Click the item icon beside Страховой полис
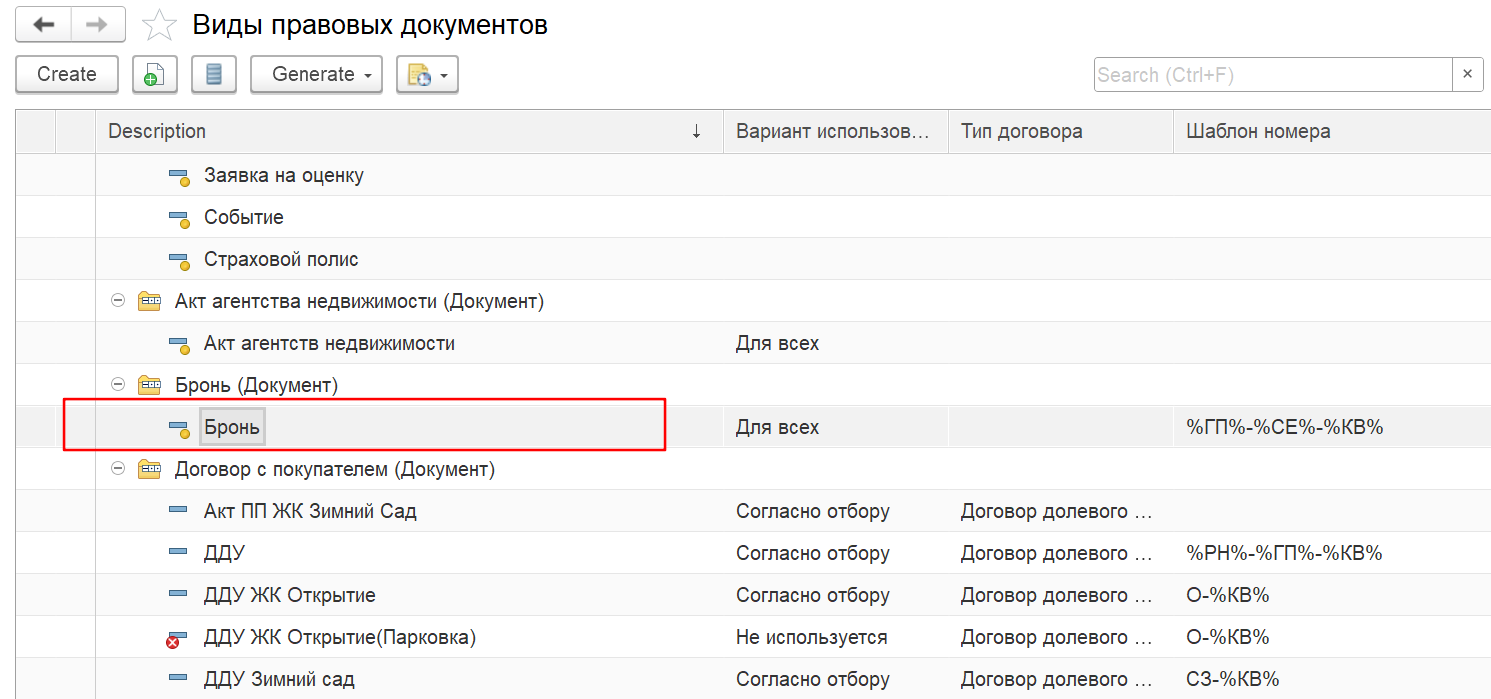Screen dimensions: 1491x699 pos(178,260)
